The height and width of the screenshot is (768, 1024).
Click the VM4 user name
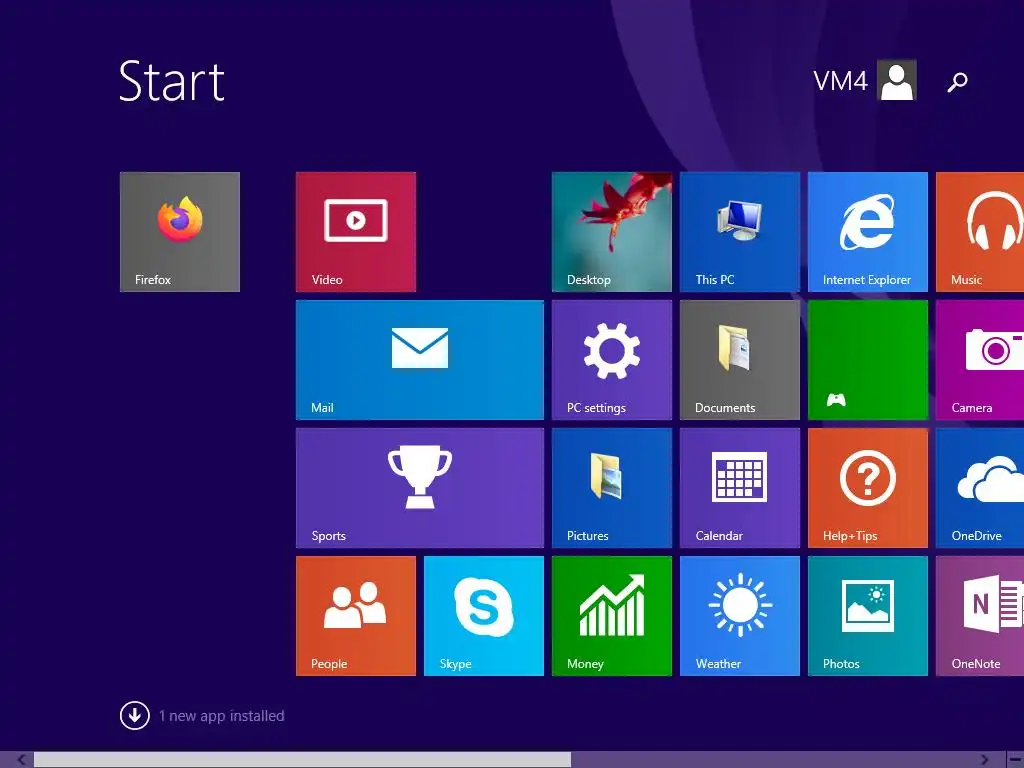[x=840, y=81]
